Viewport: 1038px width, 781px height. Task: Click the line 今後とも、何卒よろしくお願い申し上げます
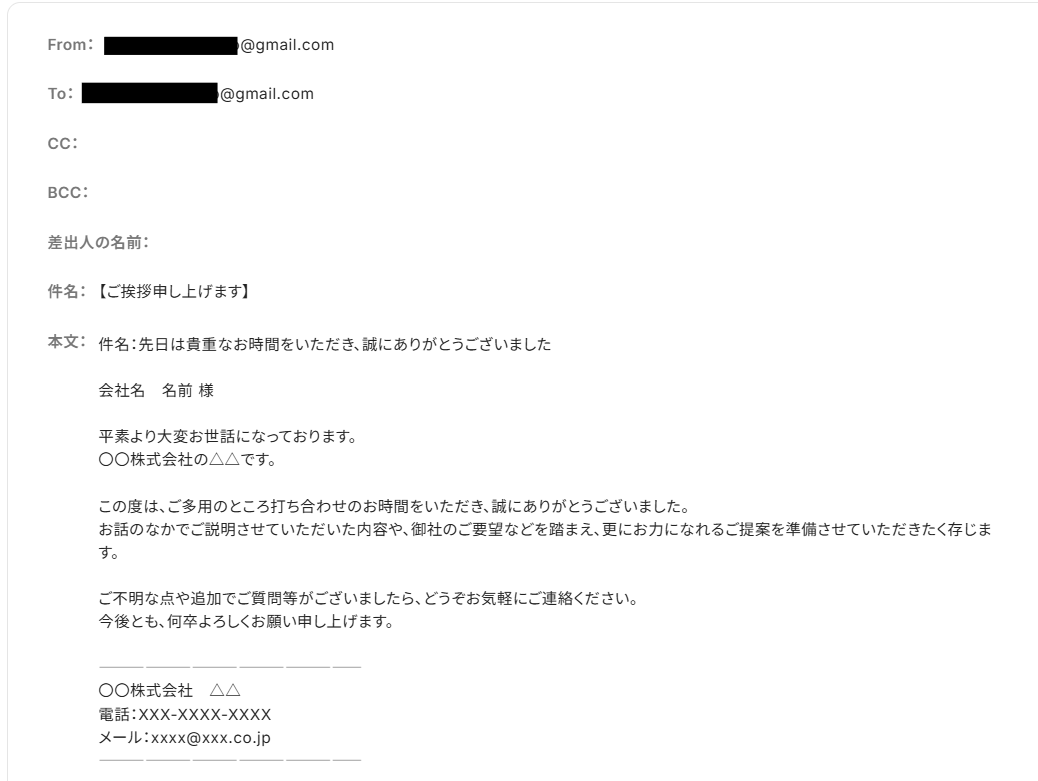pyautogui.click(x=246, y=621)
